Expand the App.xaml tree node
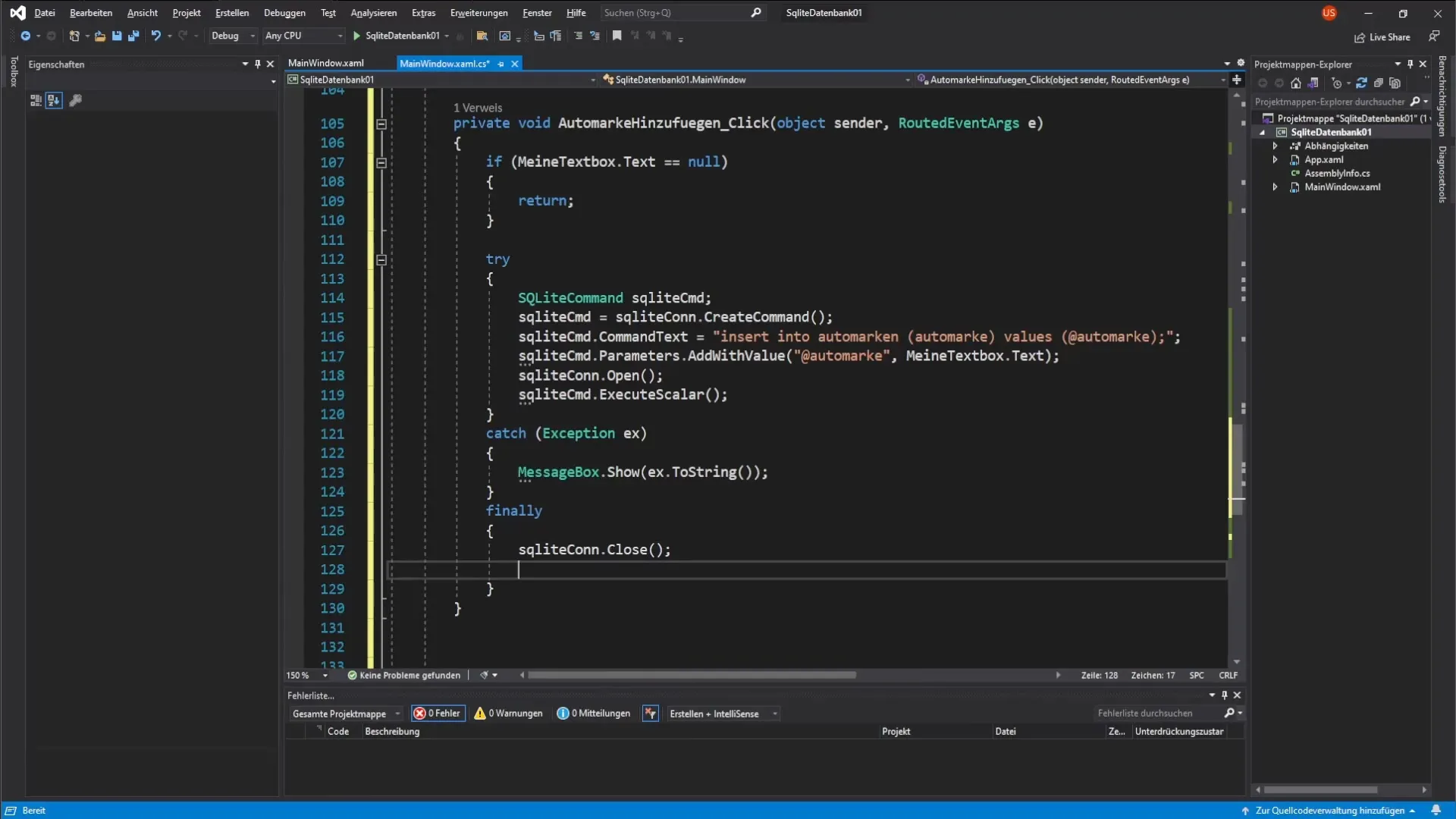 pos(1276,159)
